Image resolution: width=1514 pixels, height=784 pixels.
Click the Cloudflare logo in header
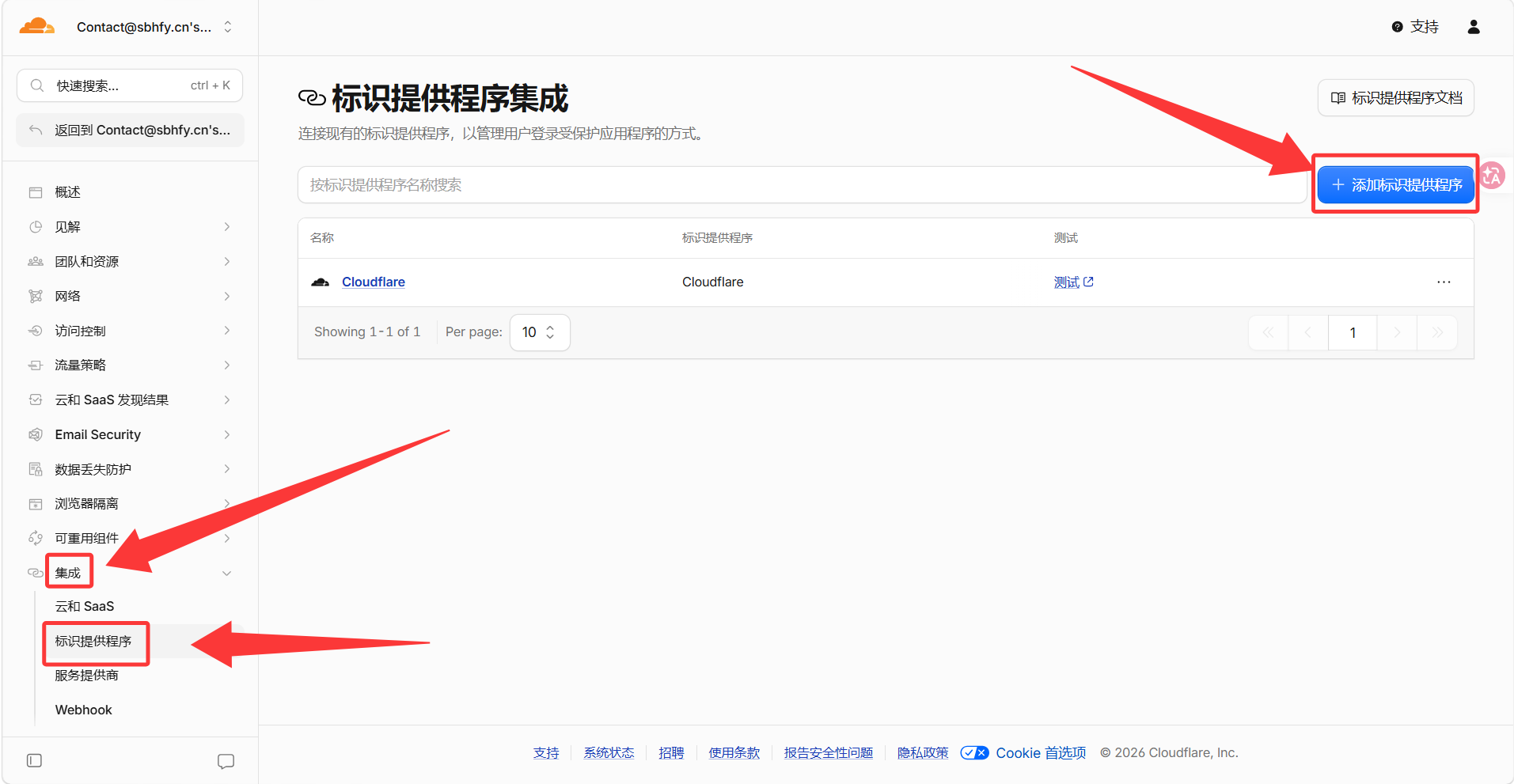click(x=36, y=26)
